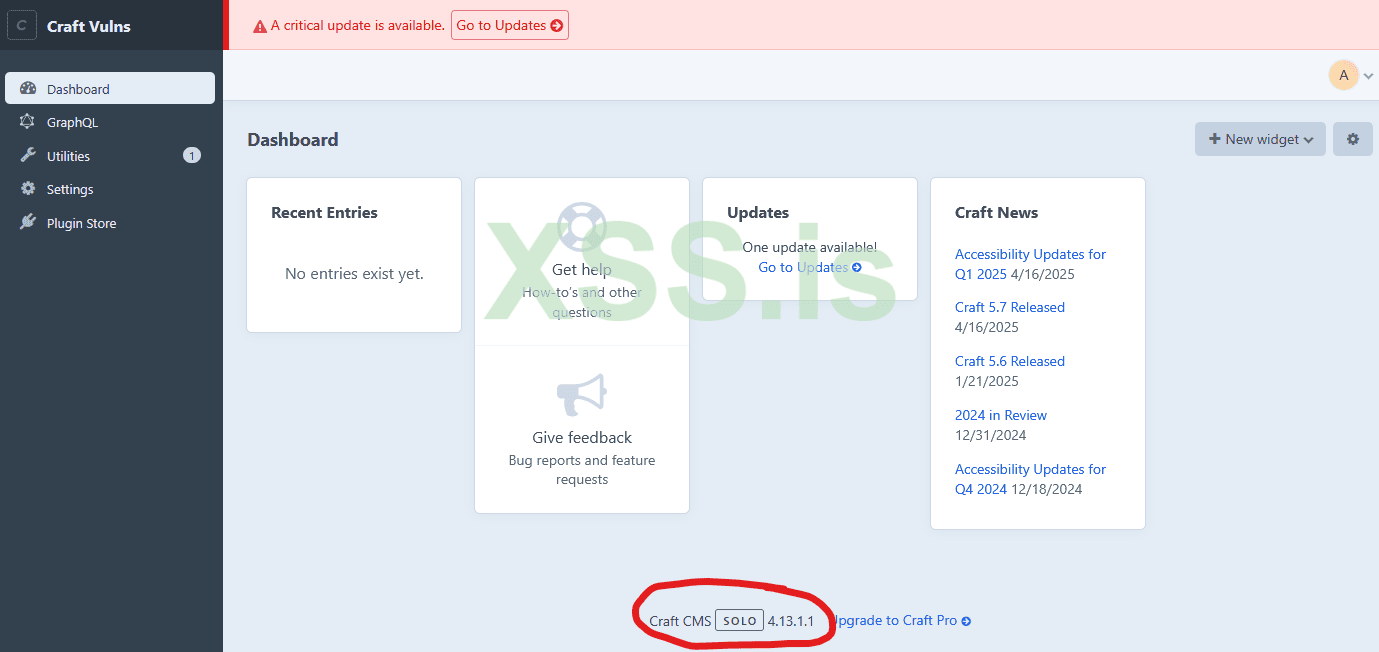Click the Get help lifebuoy icon
This screenshot has height=652, width=1379.
582,227
